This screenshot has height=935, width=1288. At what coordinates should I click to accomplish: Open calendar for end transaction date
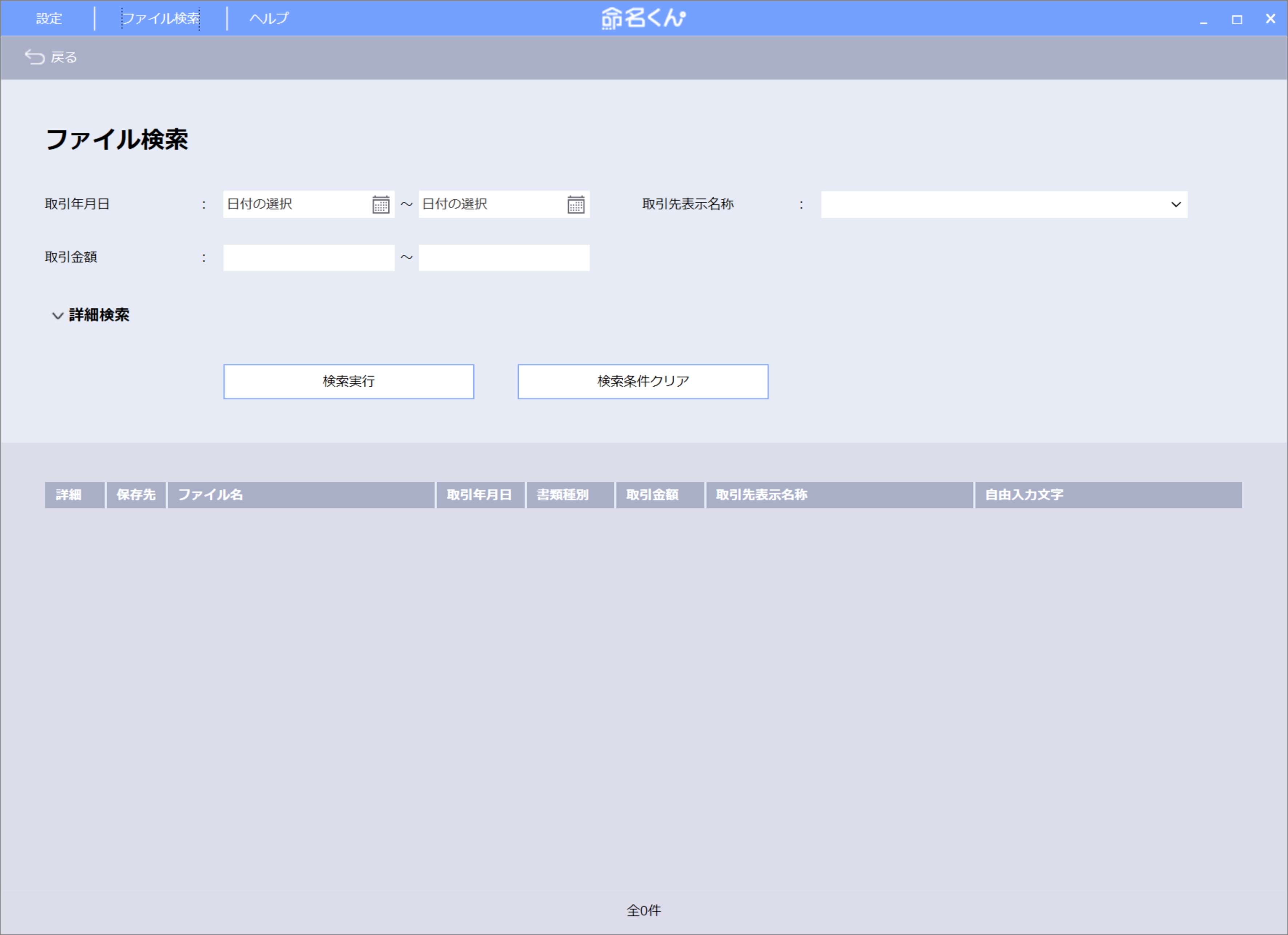pyautogui.click(x=576, y=205)
